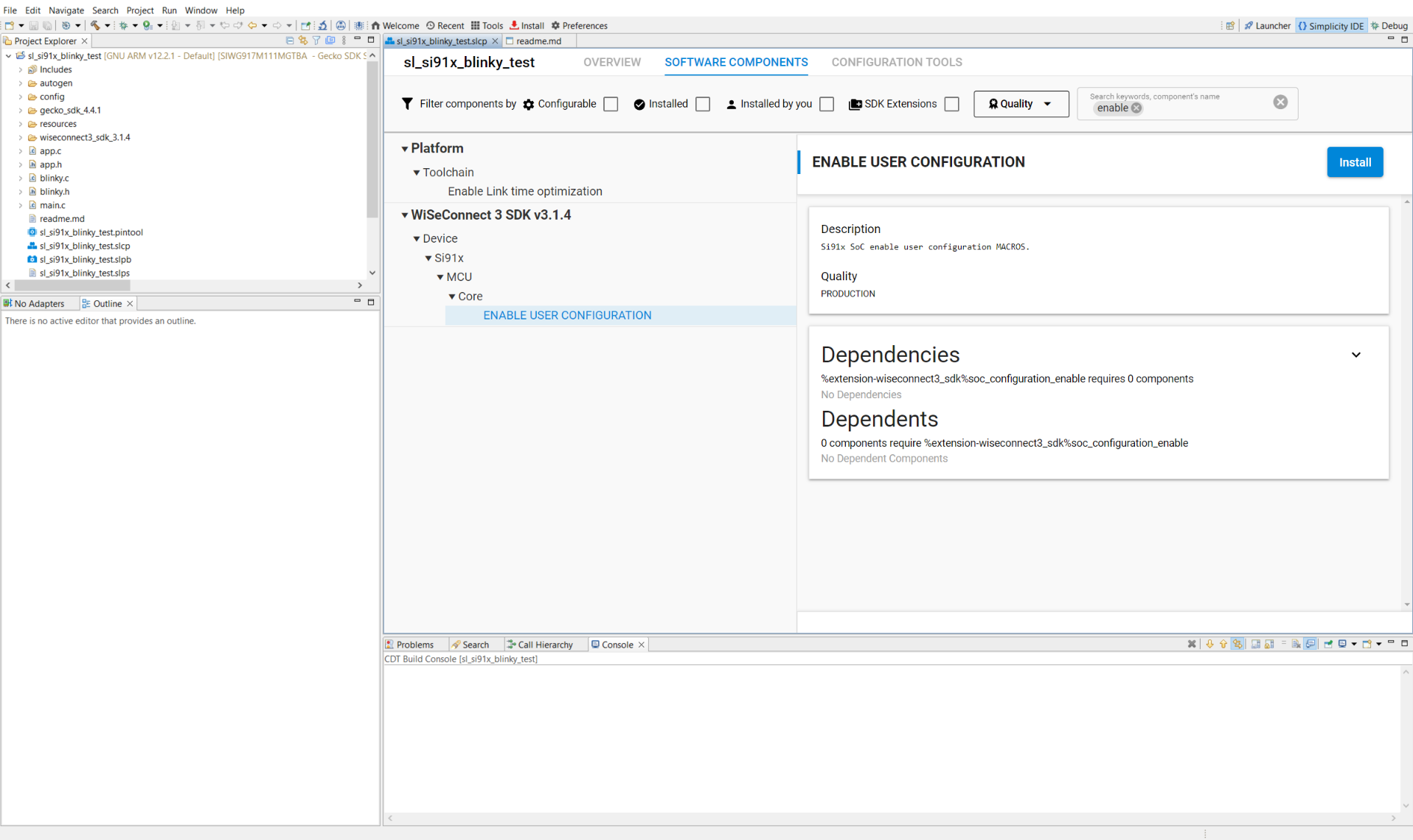
Task: Open the readme.md editor tab
Action: pos(538,41)
